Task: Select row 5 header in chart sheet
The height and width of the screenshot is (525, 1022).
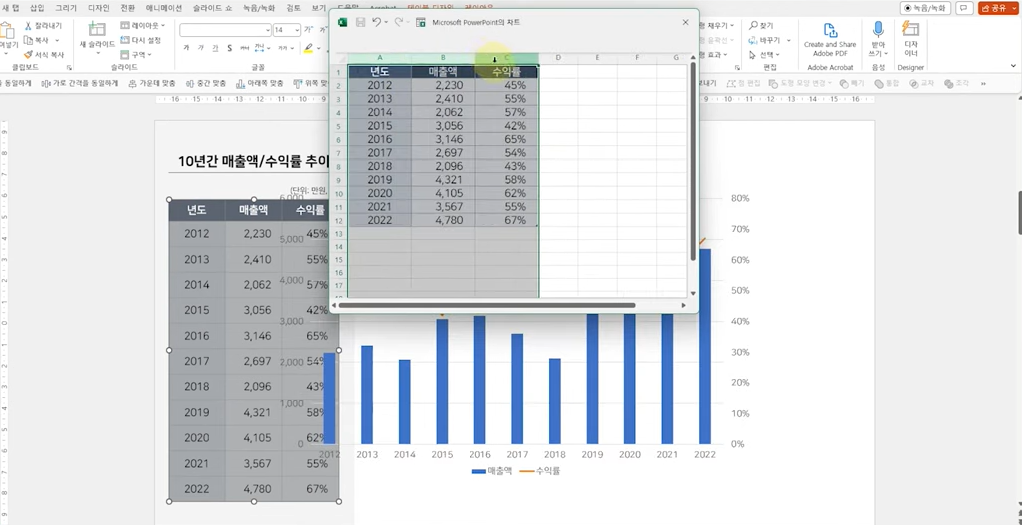Action: (x=339, y=126)
